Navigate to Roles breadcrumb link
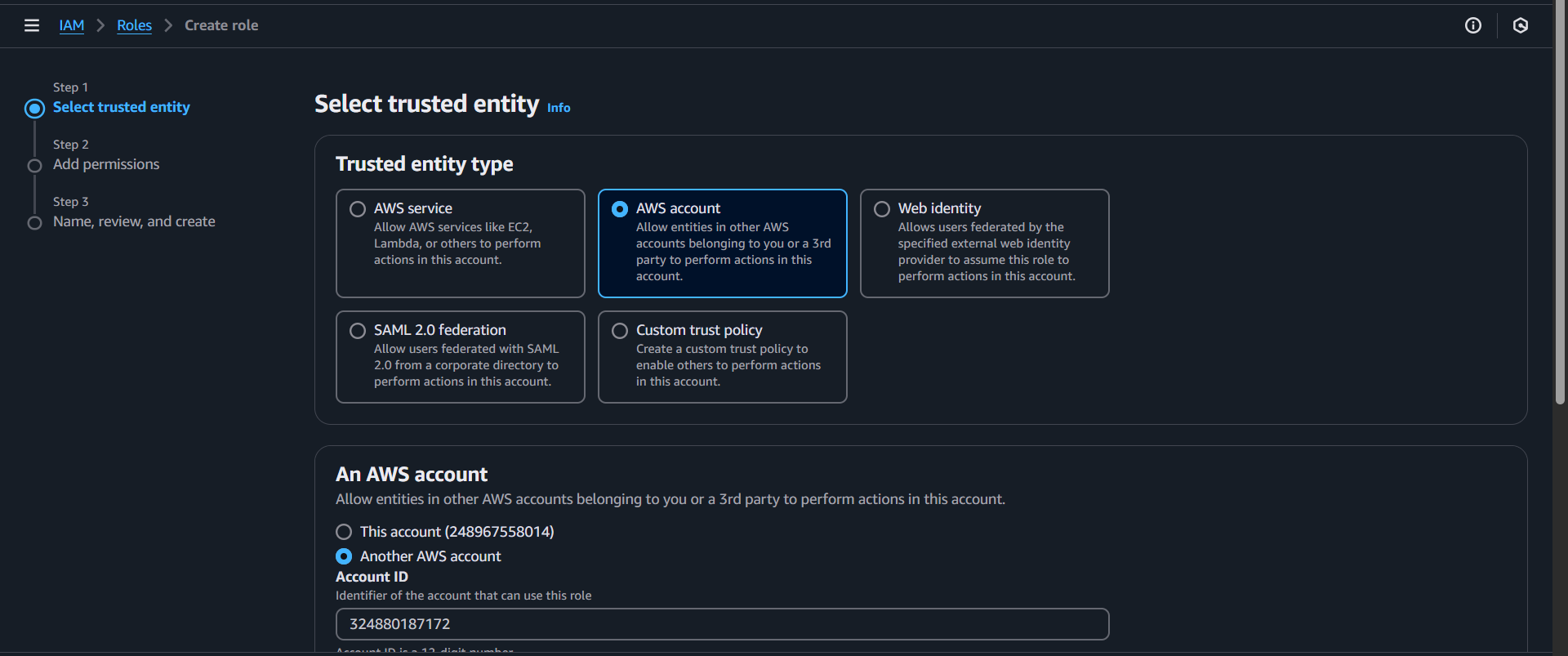1568x656 pixels. 134,25
